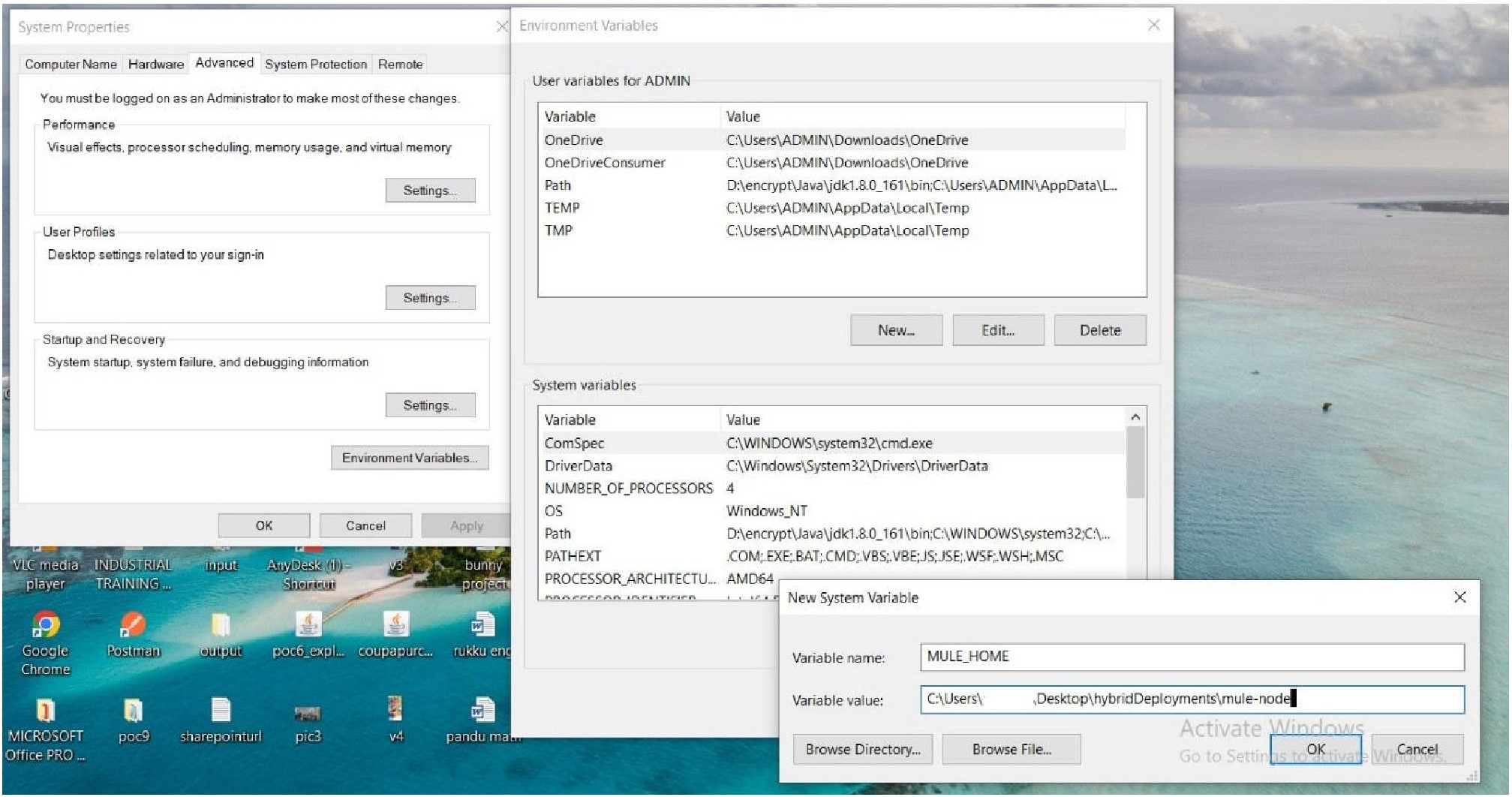Click into the Variable name field
The image size is (1512, 797).
1191,657
